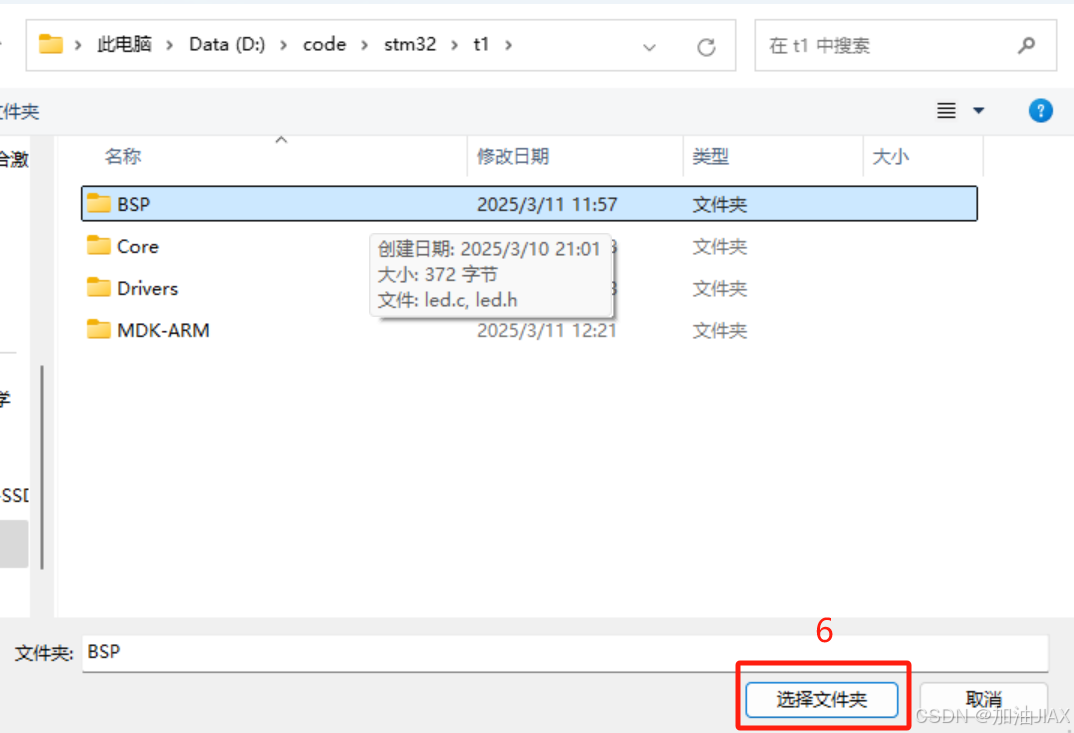Click the folder icon in address bar
The width and height of the screenshot is (1074, 733).
pos(51,45)
